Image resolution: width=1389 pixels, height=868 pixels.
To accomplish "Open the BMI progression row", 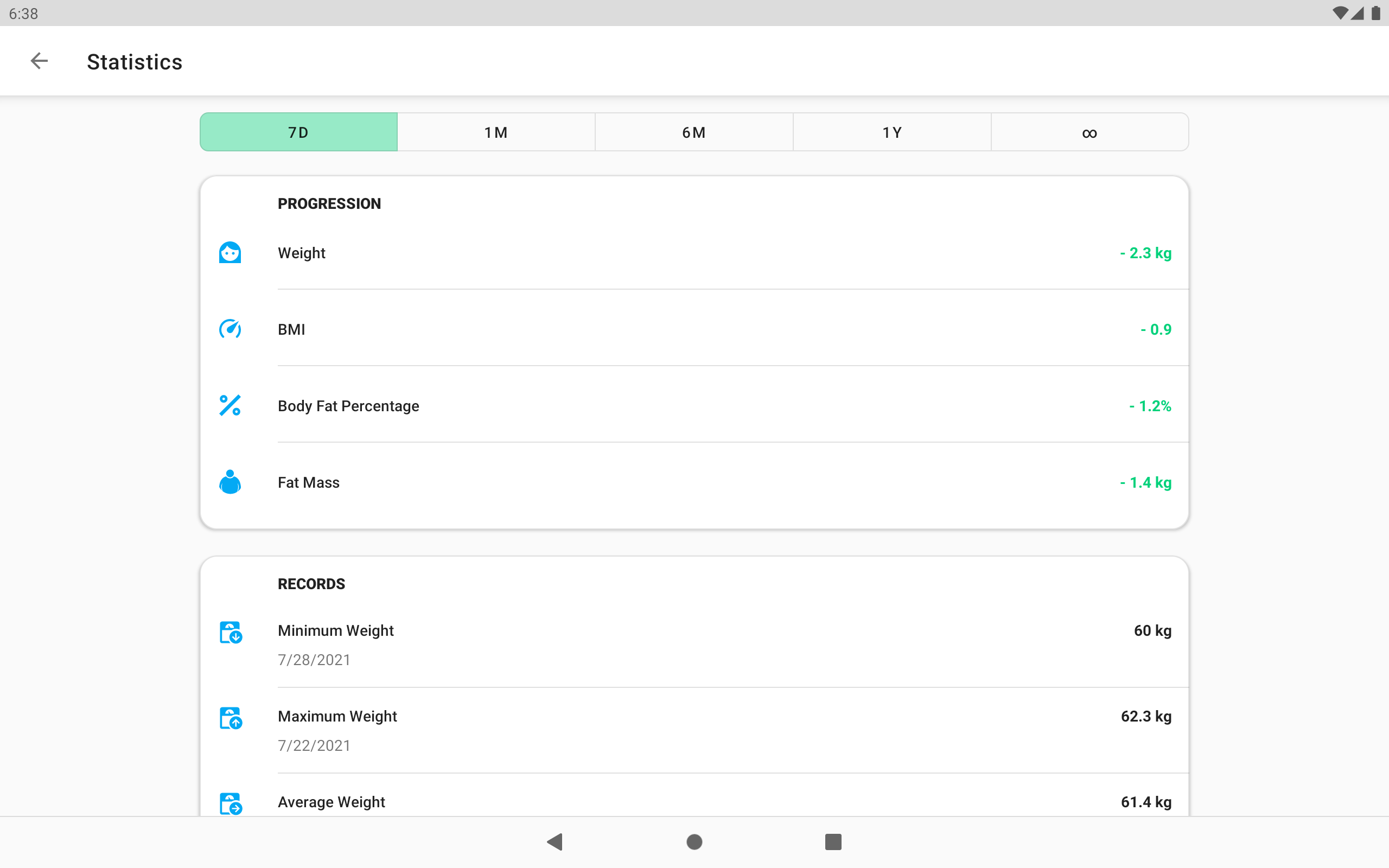I will [x=694, y=329].
